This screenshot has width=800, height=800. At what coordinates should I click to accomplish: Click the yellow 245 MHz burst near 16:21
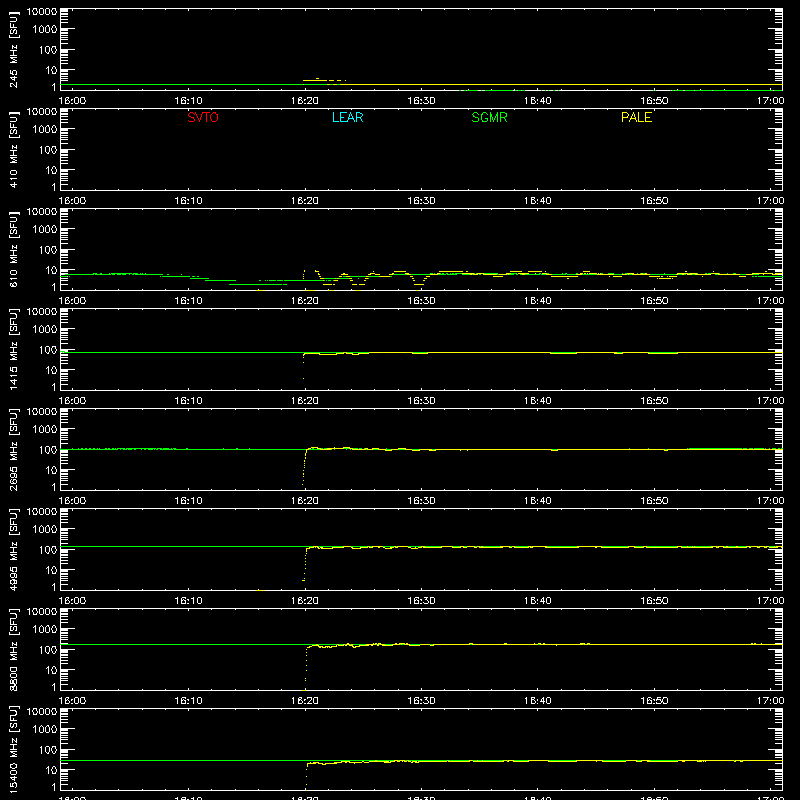pyautogui.click(x=324, y=80)
